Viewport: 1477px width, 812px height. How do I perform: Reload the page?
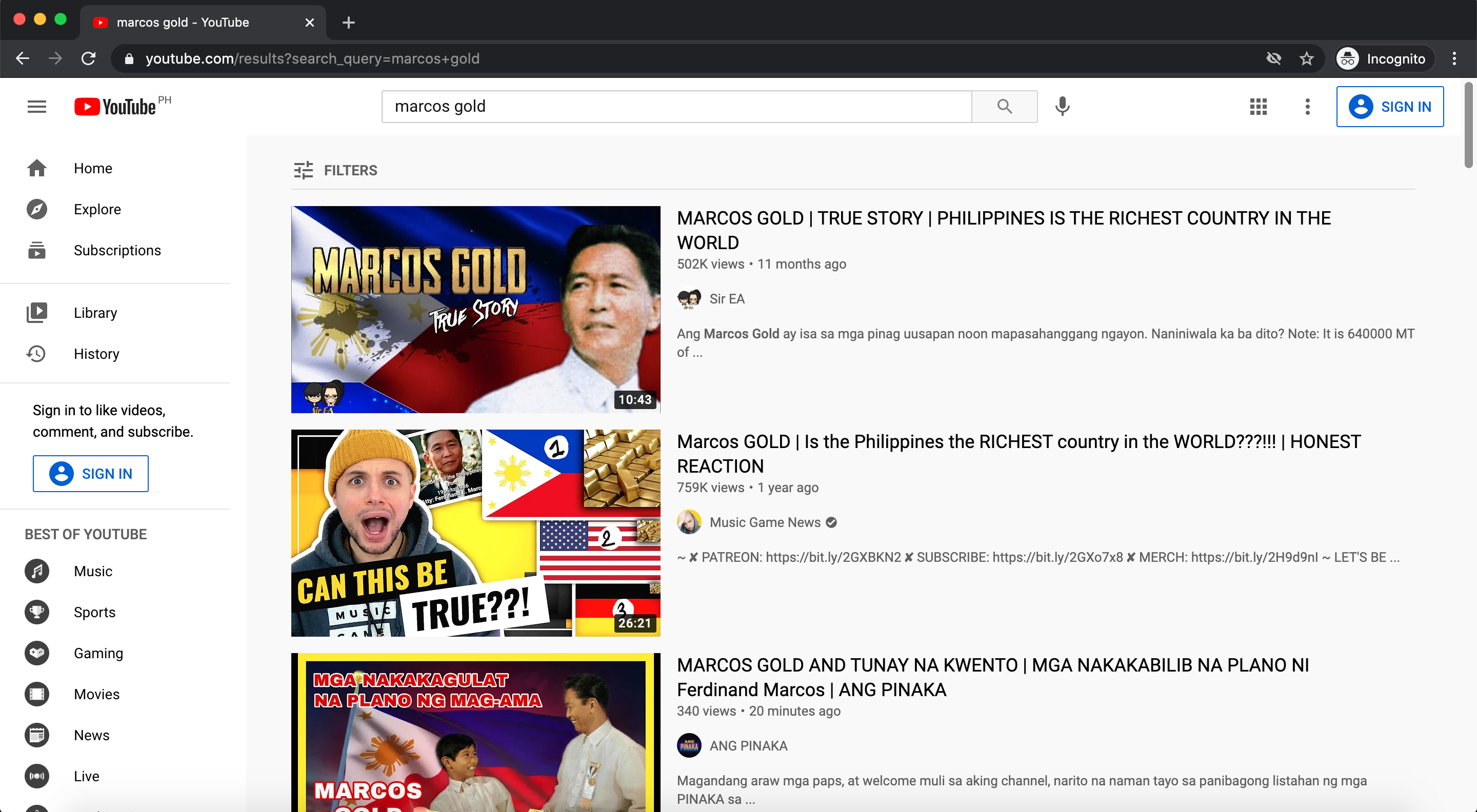coord(88,58)
